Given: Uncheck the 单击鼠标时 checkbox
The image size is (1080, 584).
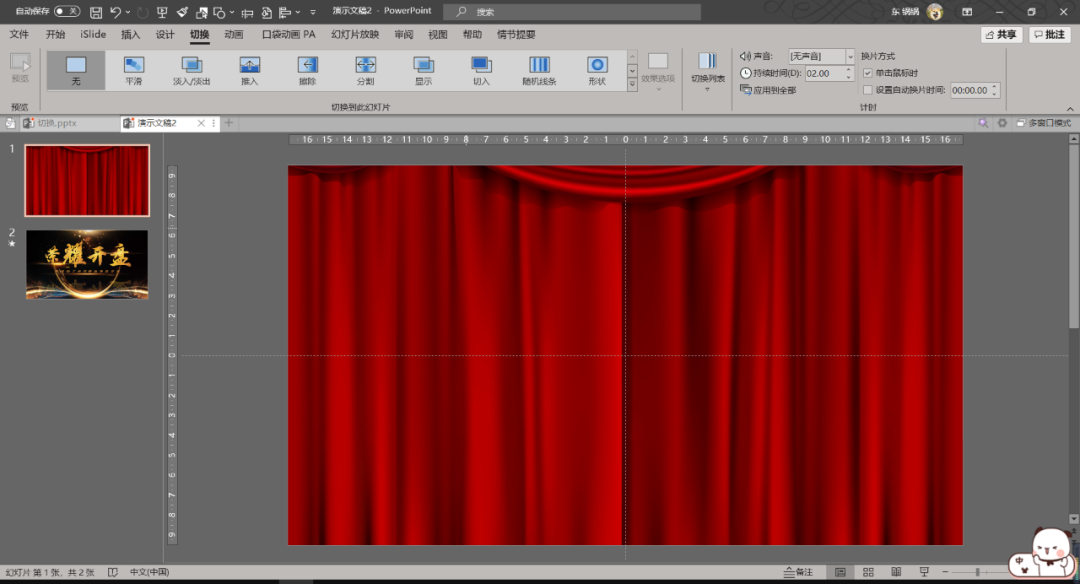Looking at the screenshot, I should [867, 73].
